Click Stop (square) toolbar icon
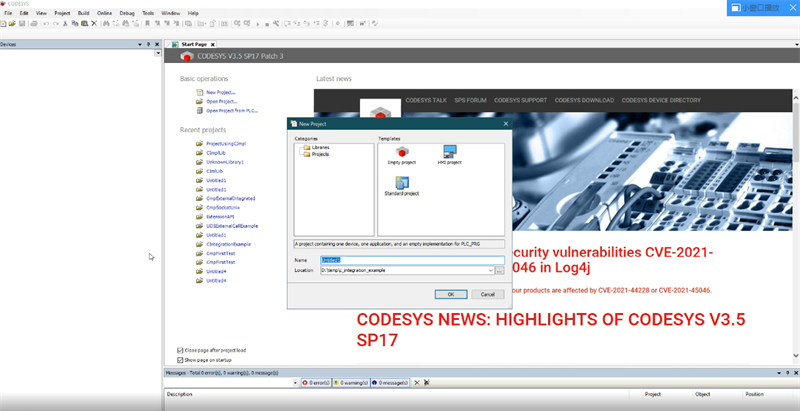 (x=267, y=23)
